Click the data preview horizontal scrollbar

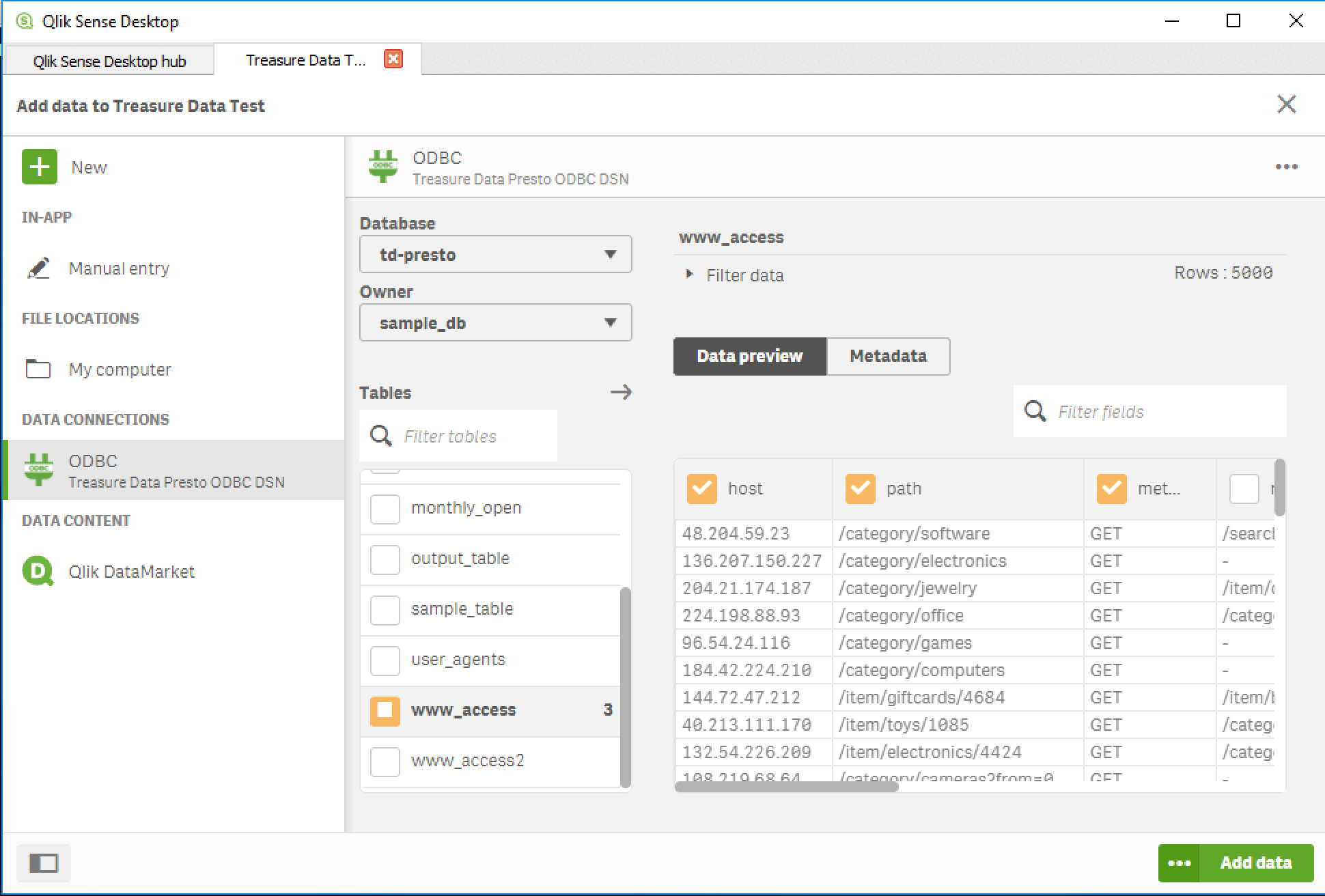(x=787, y=787)
